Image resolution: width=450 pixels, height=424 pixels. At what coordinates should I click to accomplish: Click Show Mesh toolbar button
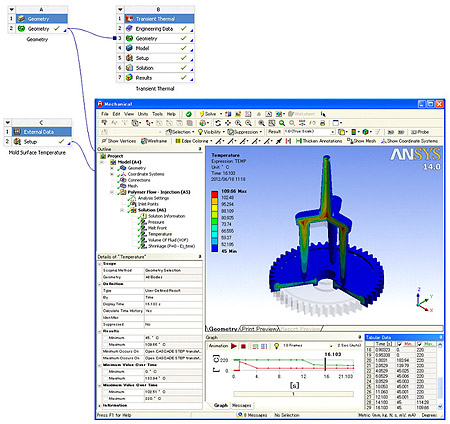click(x=361, y=141)
